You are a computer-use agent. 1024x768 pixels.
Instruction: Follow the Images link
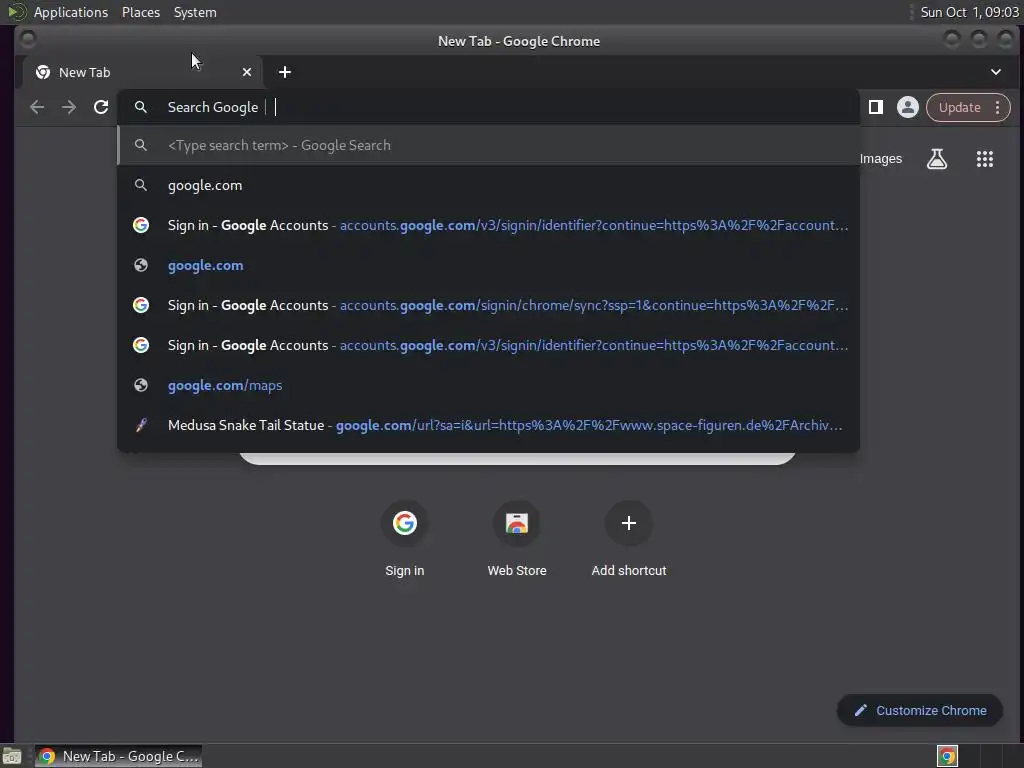[x=880, y=159]
